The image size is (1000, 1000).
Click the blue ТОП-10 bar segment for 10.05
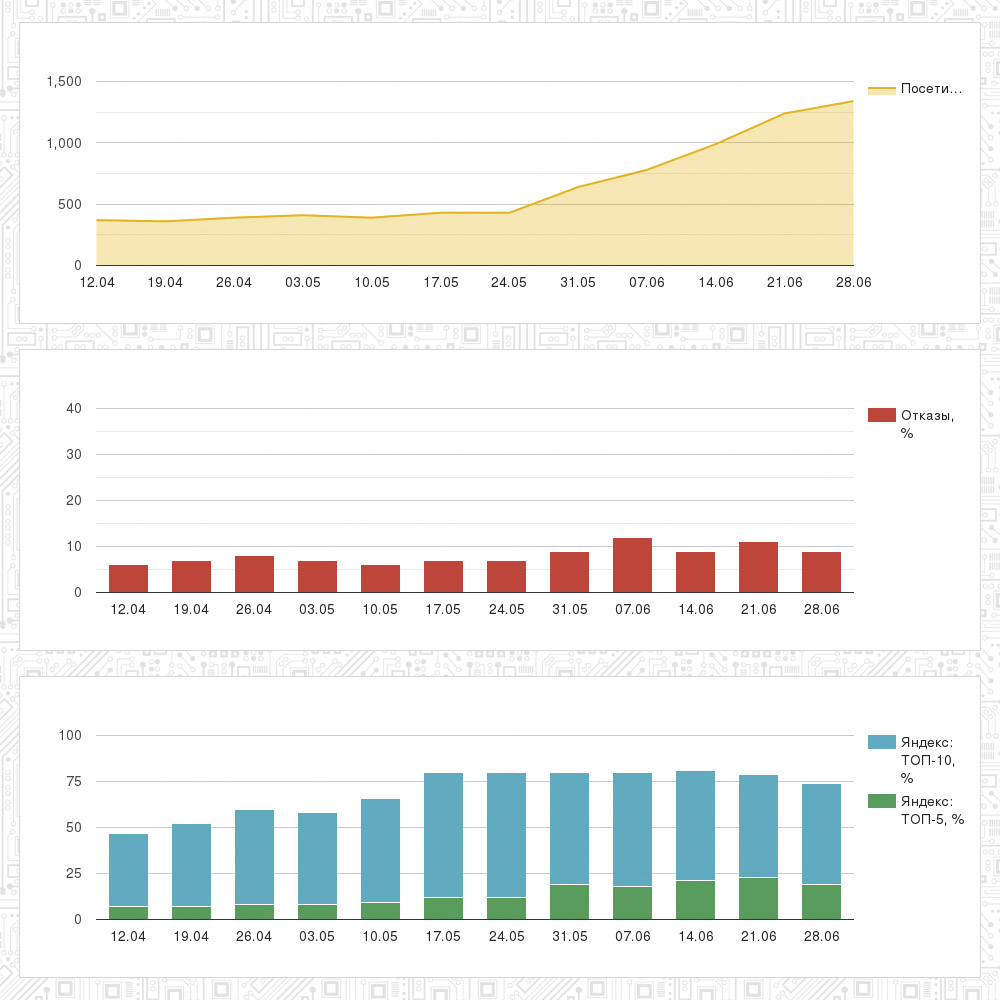[380, 850]
